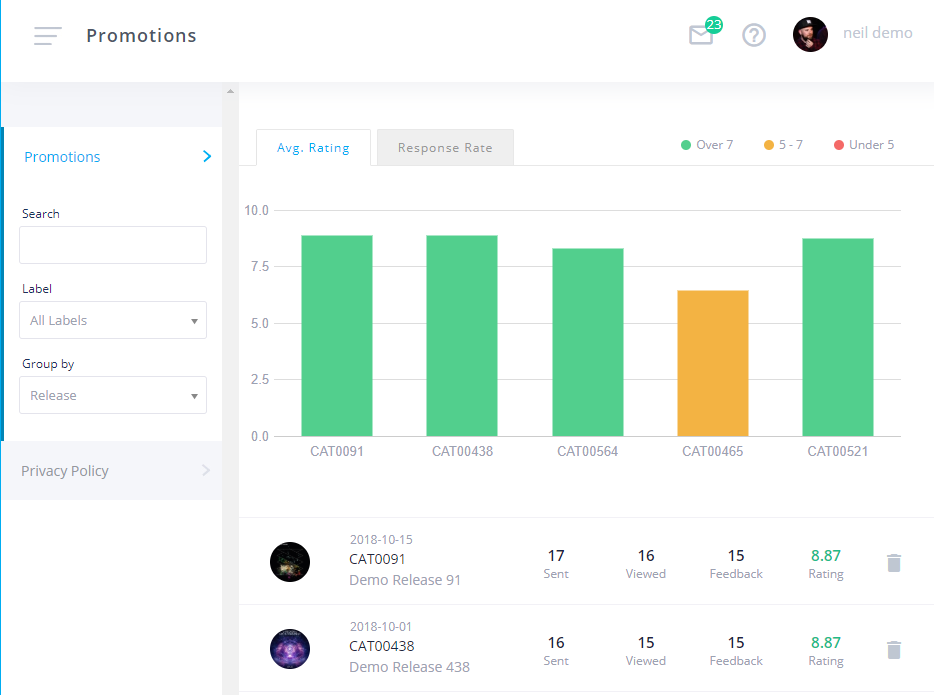
Task: Open the Group by Release dropdown
Action: click(x=113, y=395)
